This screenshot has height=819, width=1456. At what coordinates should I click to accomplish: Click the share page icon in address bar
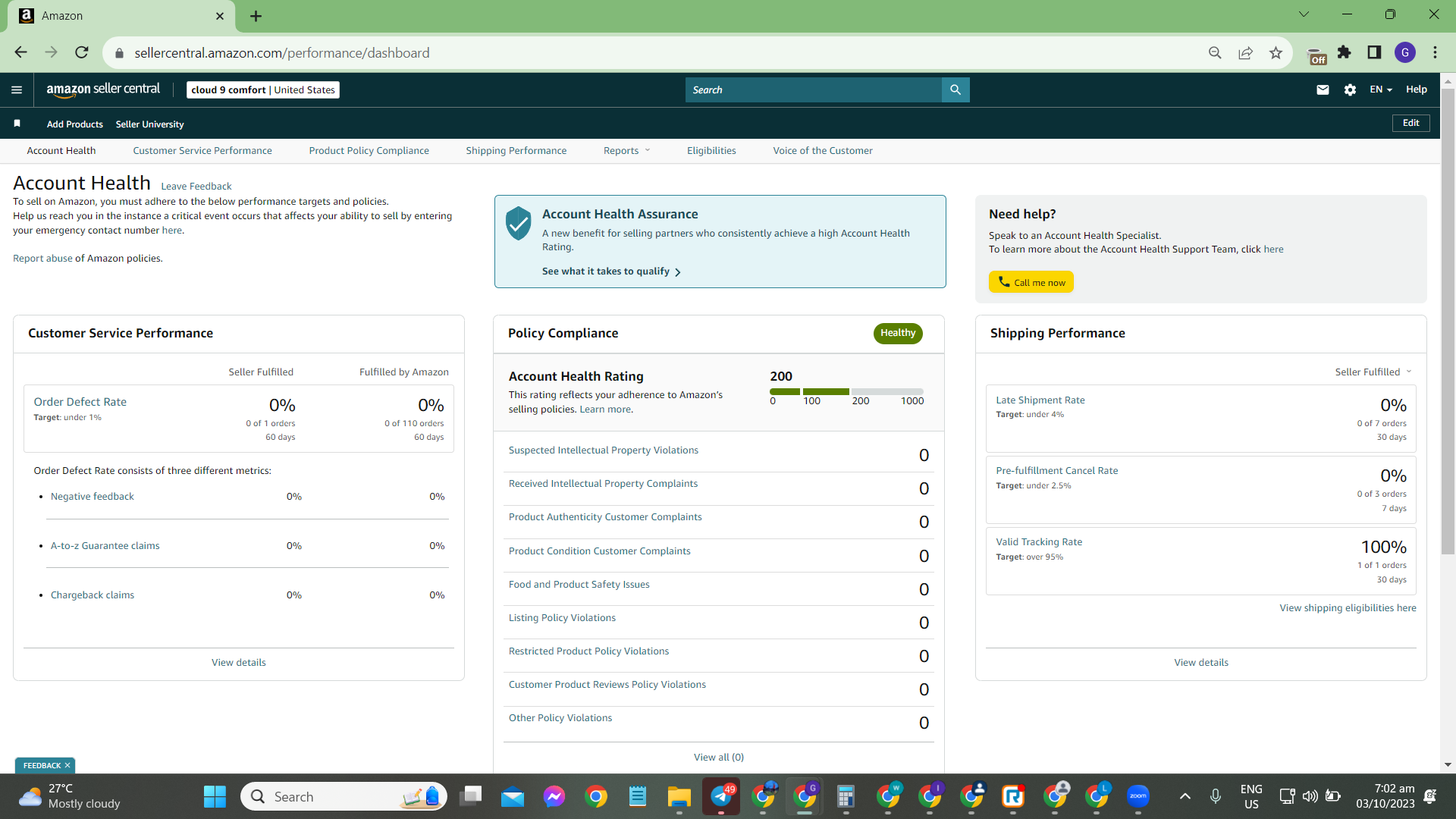tap(1245, 52)
